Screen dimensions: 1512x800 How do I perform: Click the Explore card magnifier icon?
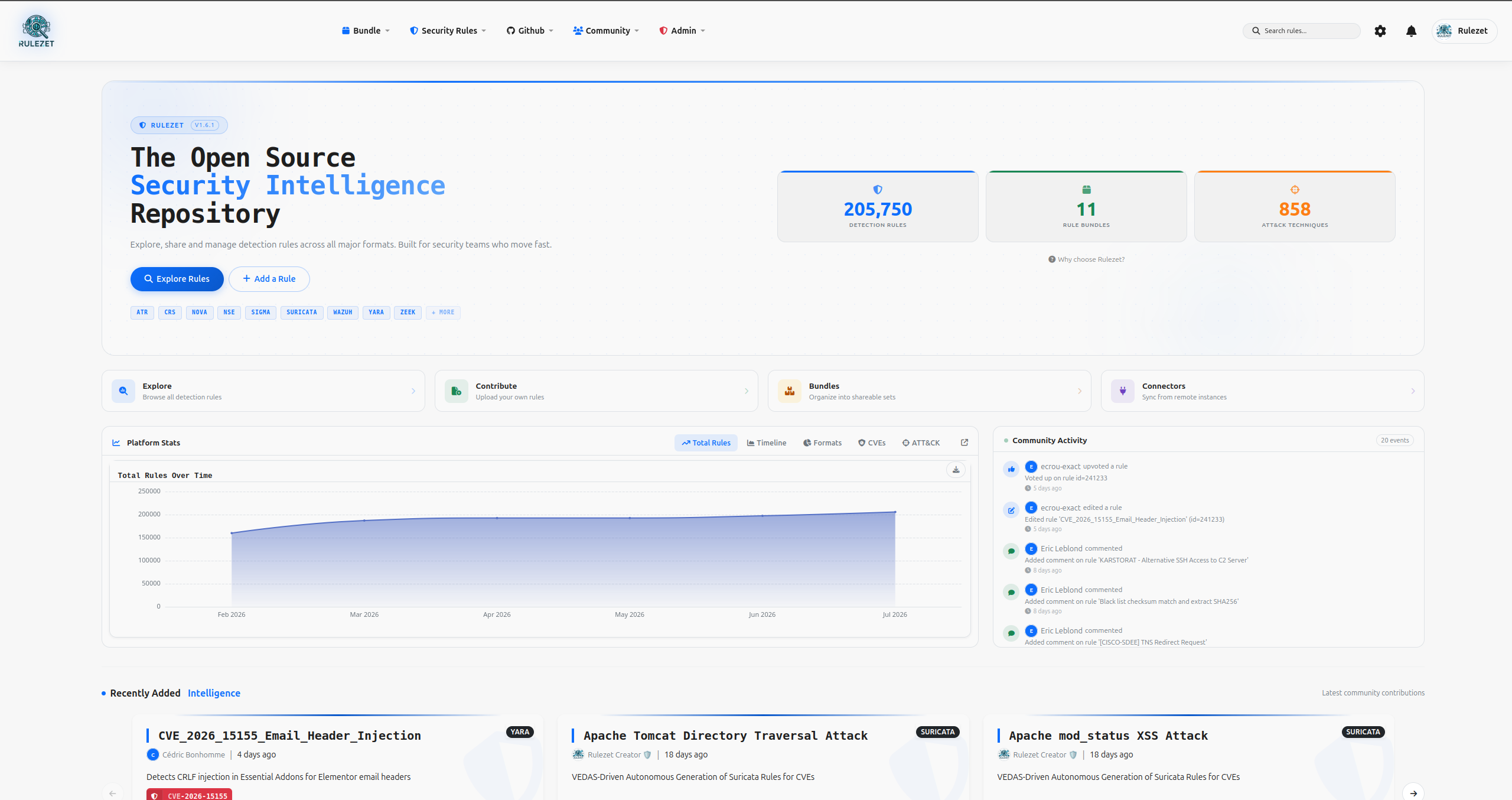coord(123,391)
